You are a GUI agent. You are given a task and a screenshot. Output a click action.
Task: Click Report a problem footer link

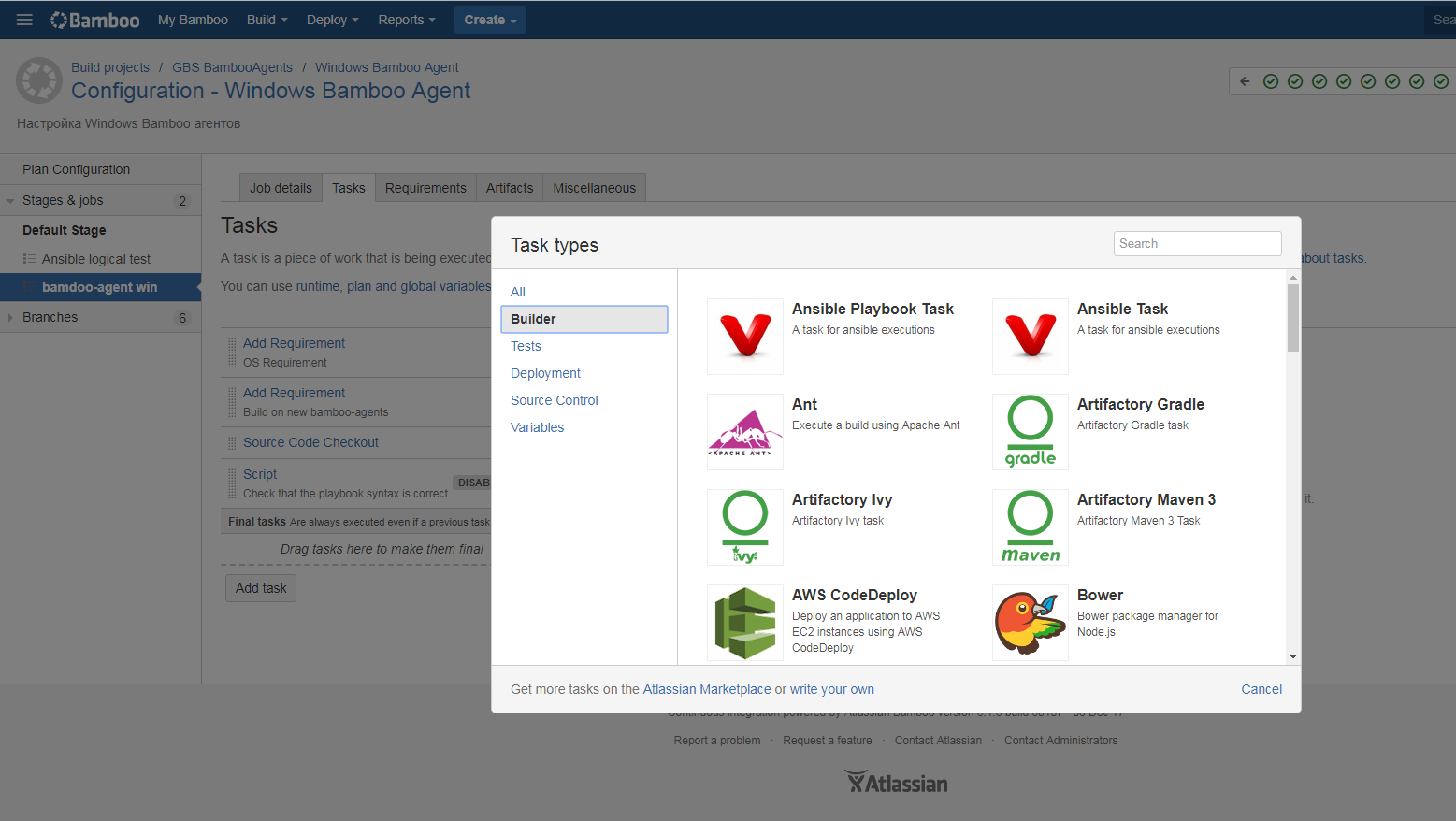point(717,741)
